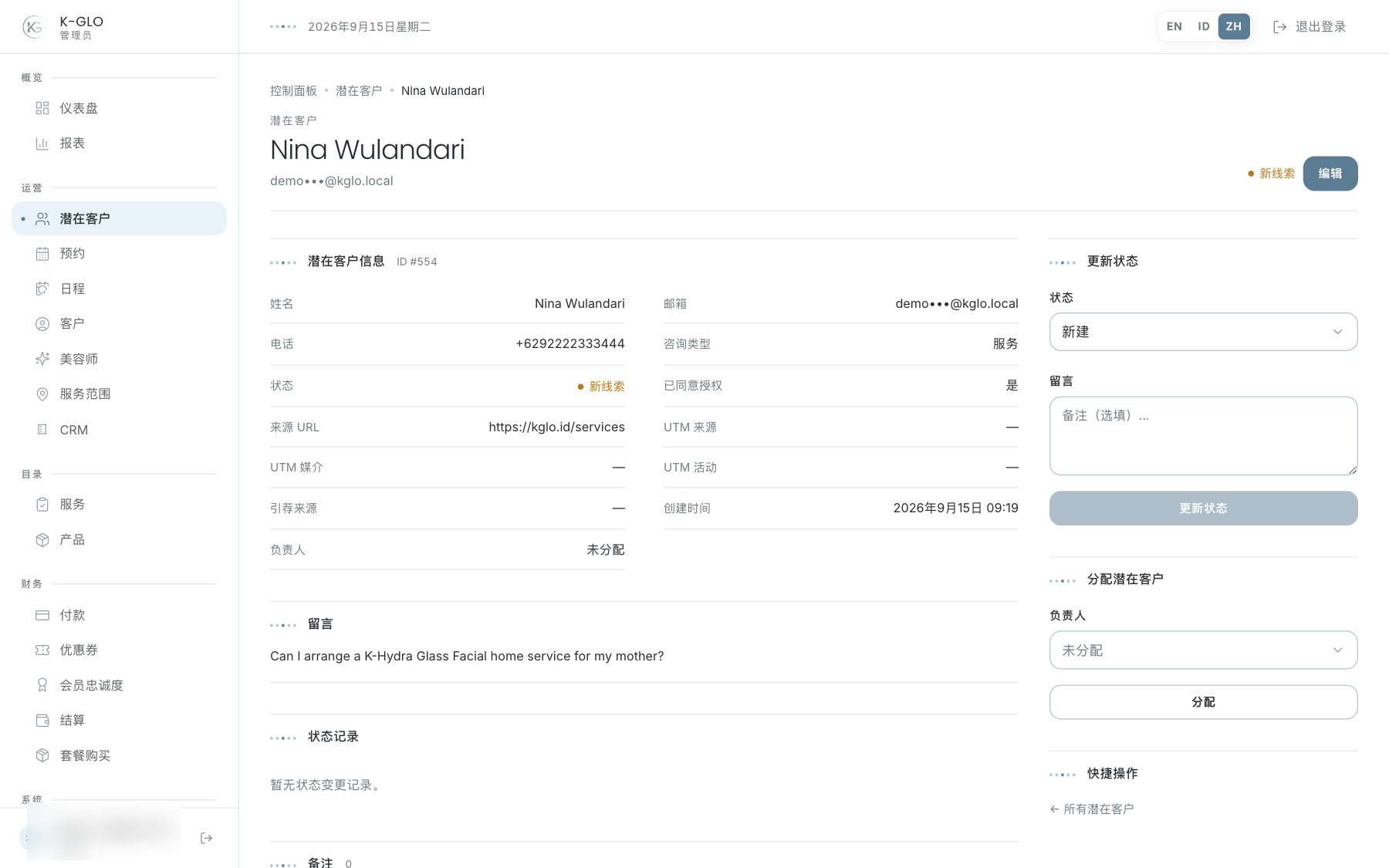Switch language to EN
Image resolution: width=1389 pixels, height=868 pixels.
1174,26
